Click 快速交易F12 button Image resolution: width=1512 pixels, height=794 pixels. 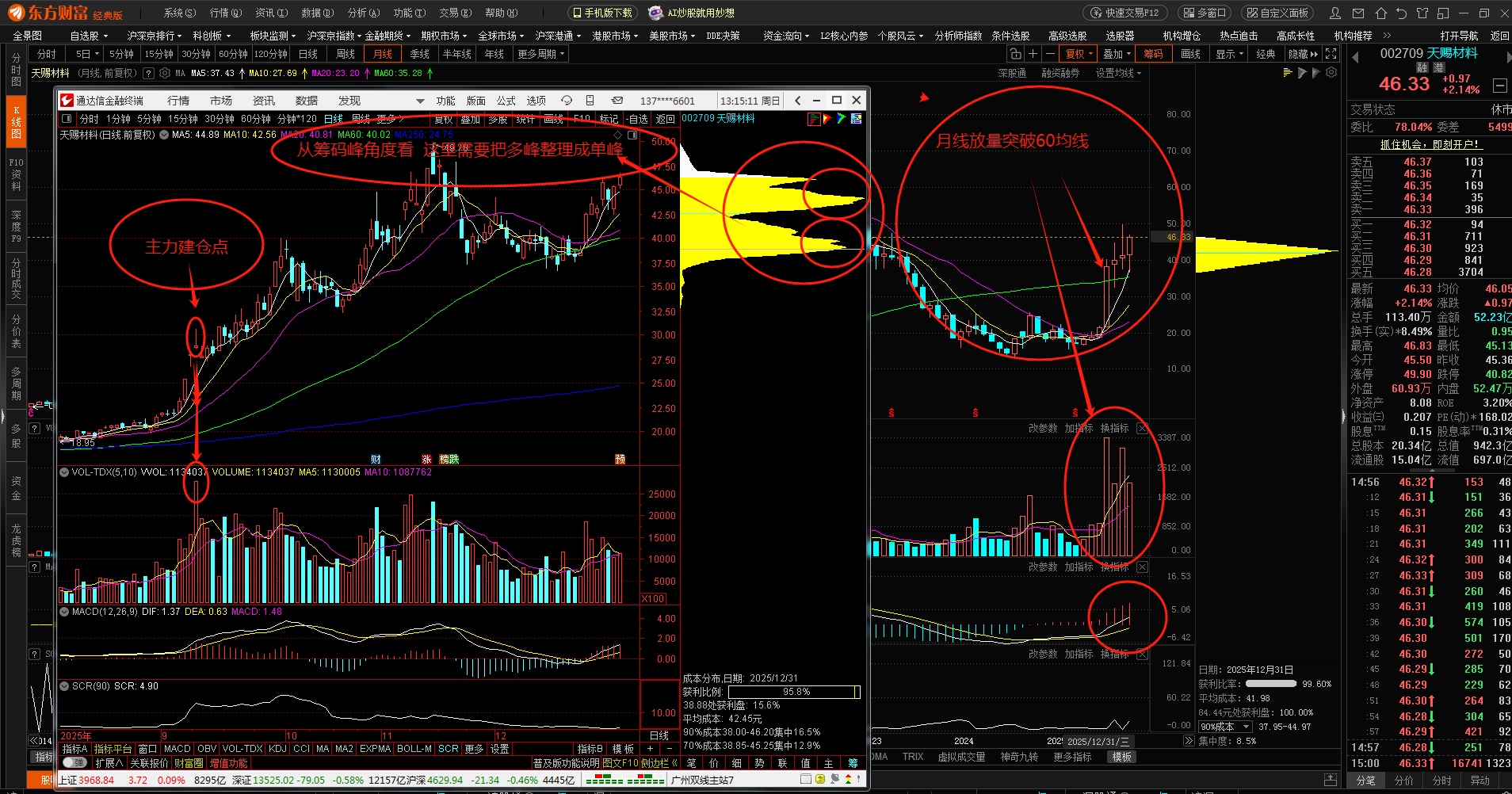coord(1125,13)
